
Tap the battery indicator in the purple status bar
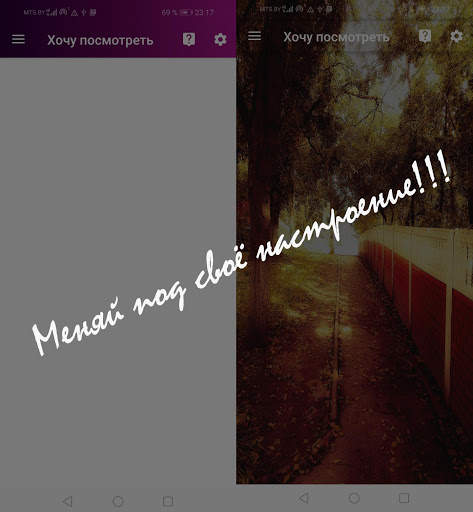coord(186,13)
